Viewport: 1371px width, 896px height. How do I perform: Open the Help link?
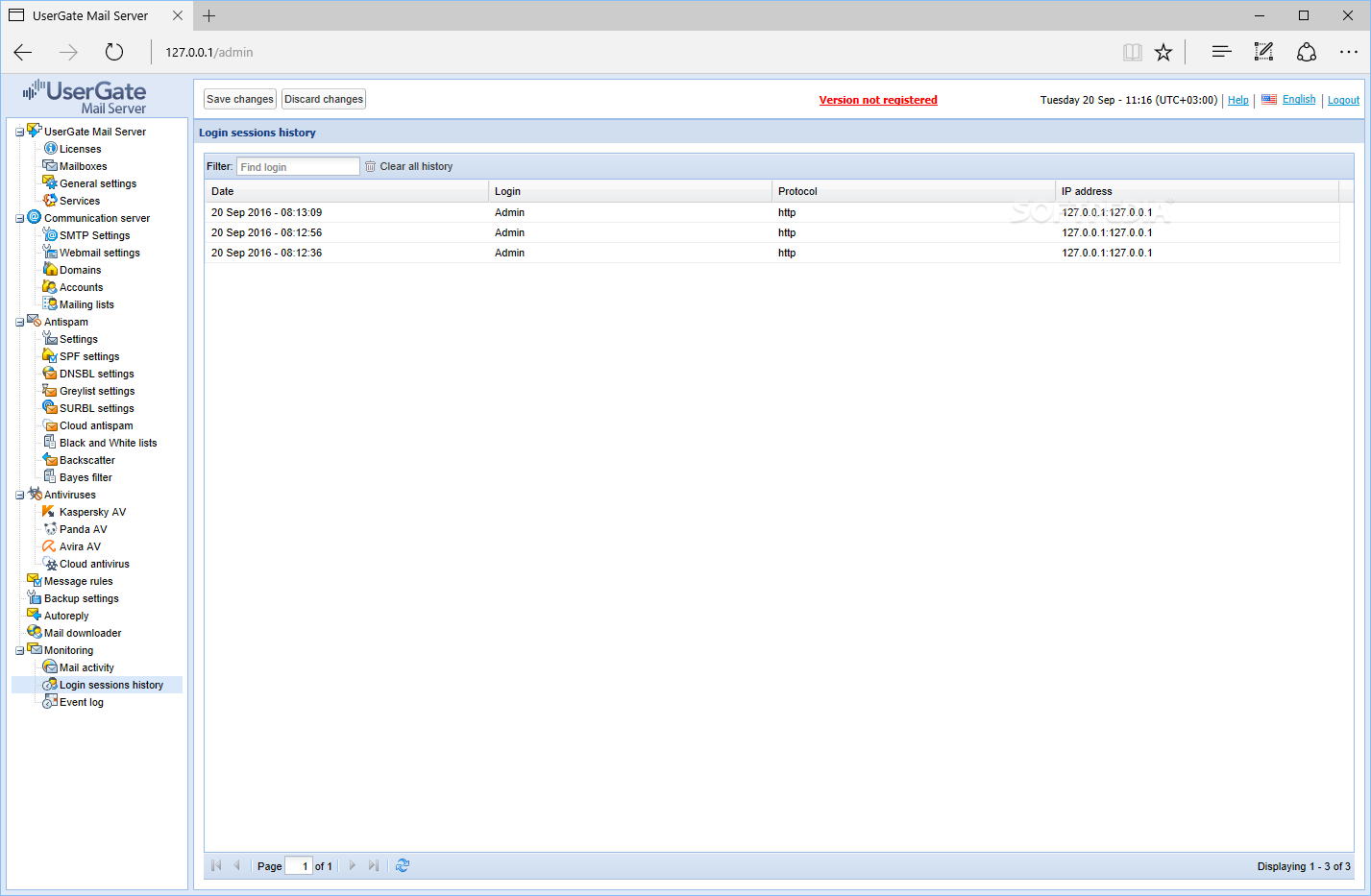point(1238,100)
